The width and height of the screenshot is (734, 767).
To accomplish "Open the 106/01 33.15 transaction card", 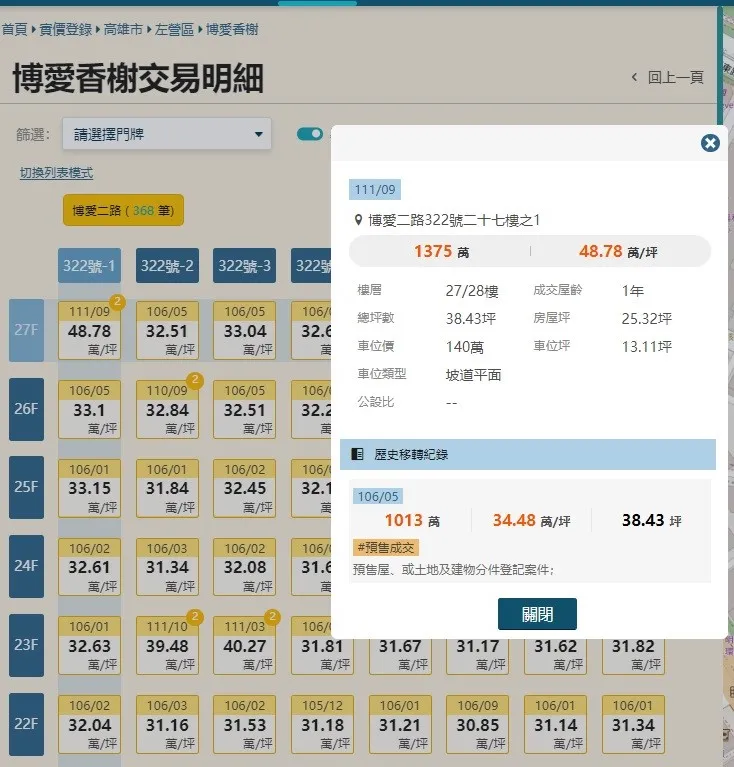I will coord(89,488).
